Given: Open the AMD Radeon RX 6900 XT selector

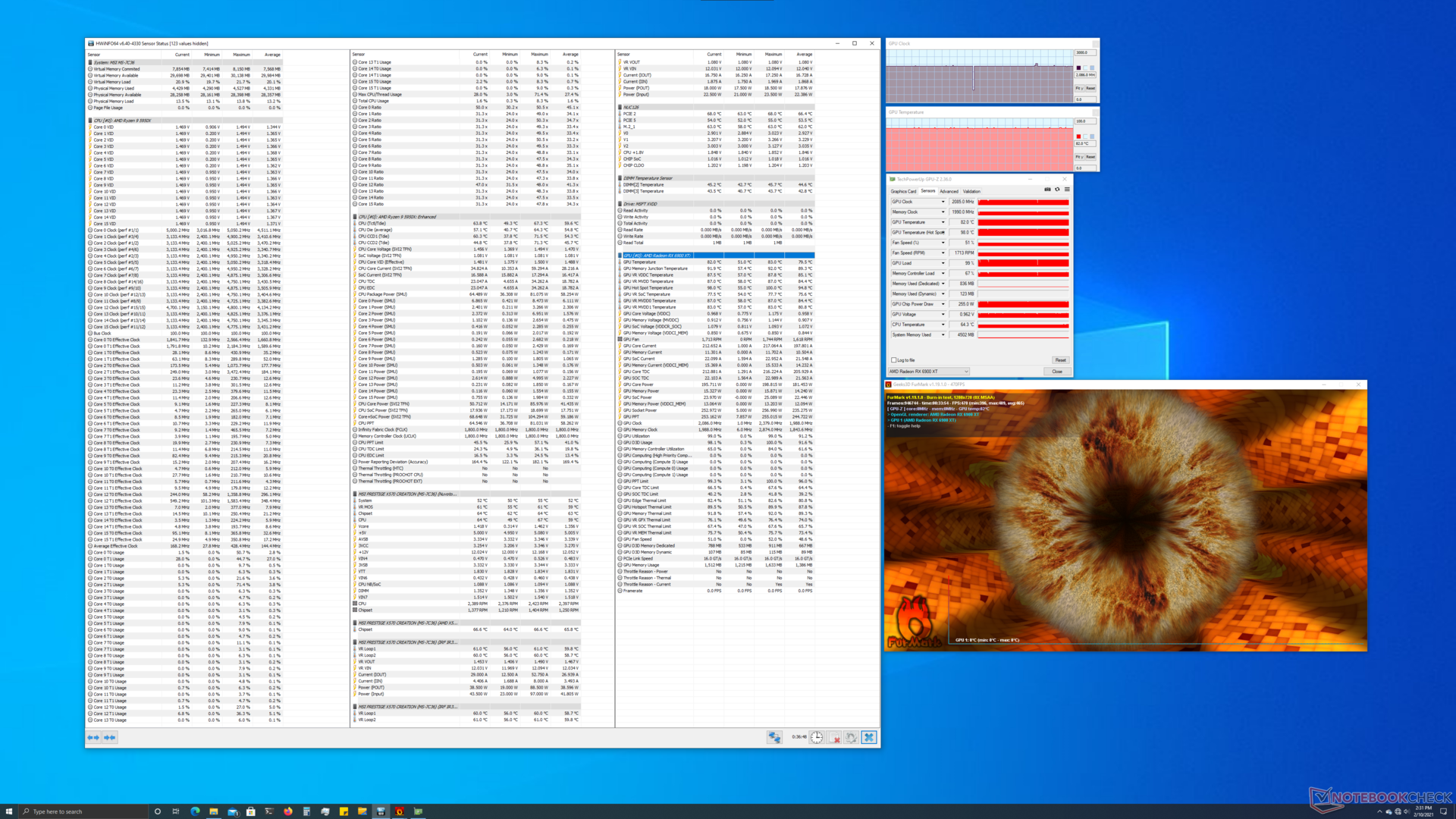Looking at the screenshot, I should pos(929,372).
